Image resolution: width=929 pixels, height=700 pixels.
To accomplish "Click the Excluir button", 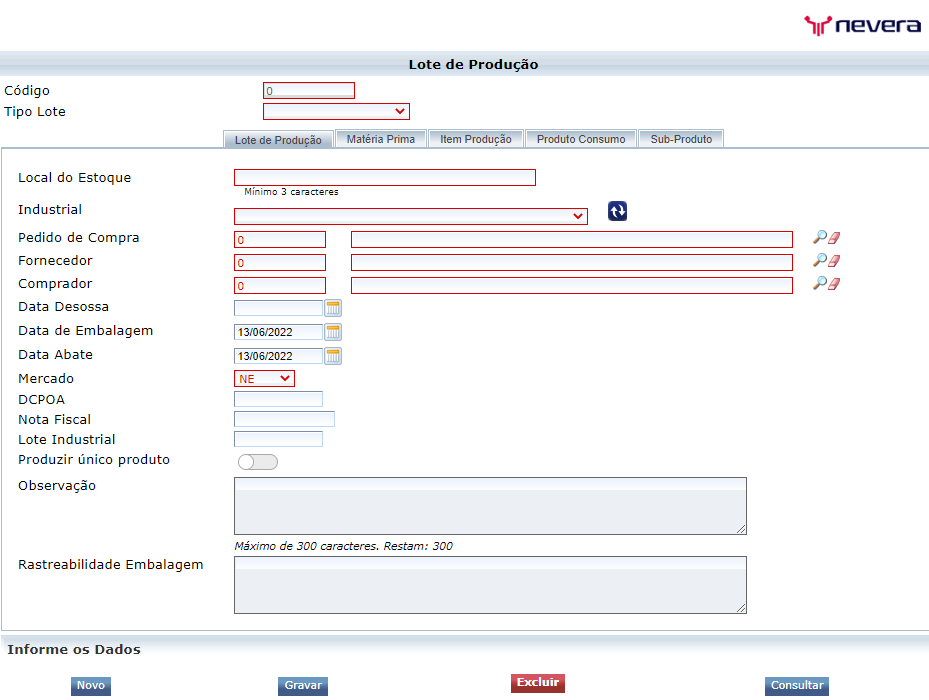I will click(x=537, y=685).
